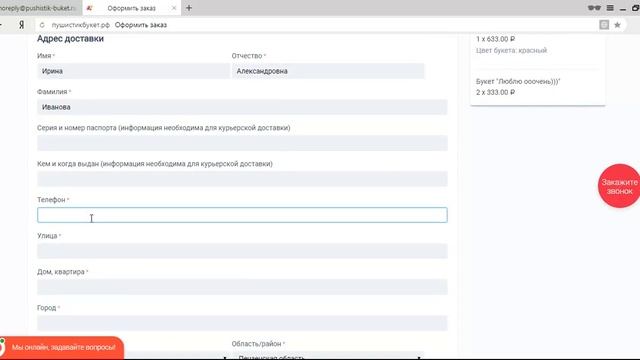Open the browser hamburger menu
The width and height of the screenshot is (640, 360).
coord(610,8)
